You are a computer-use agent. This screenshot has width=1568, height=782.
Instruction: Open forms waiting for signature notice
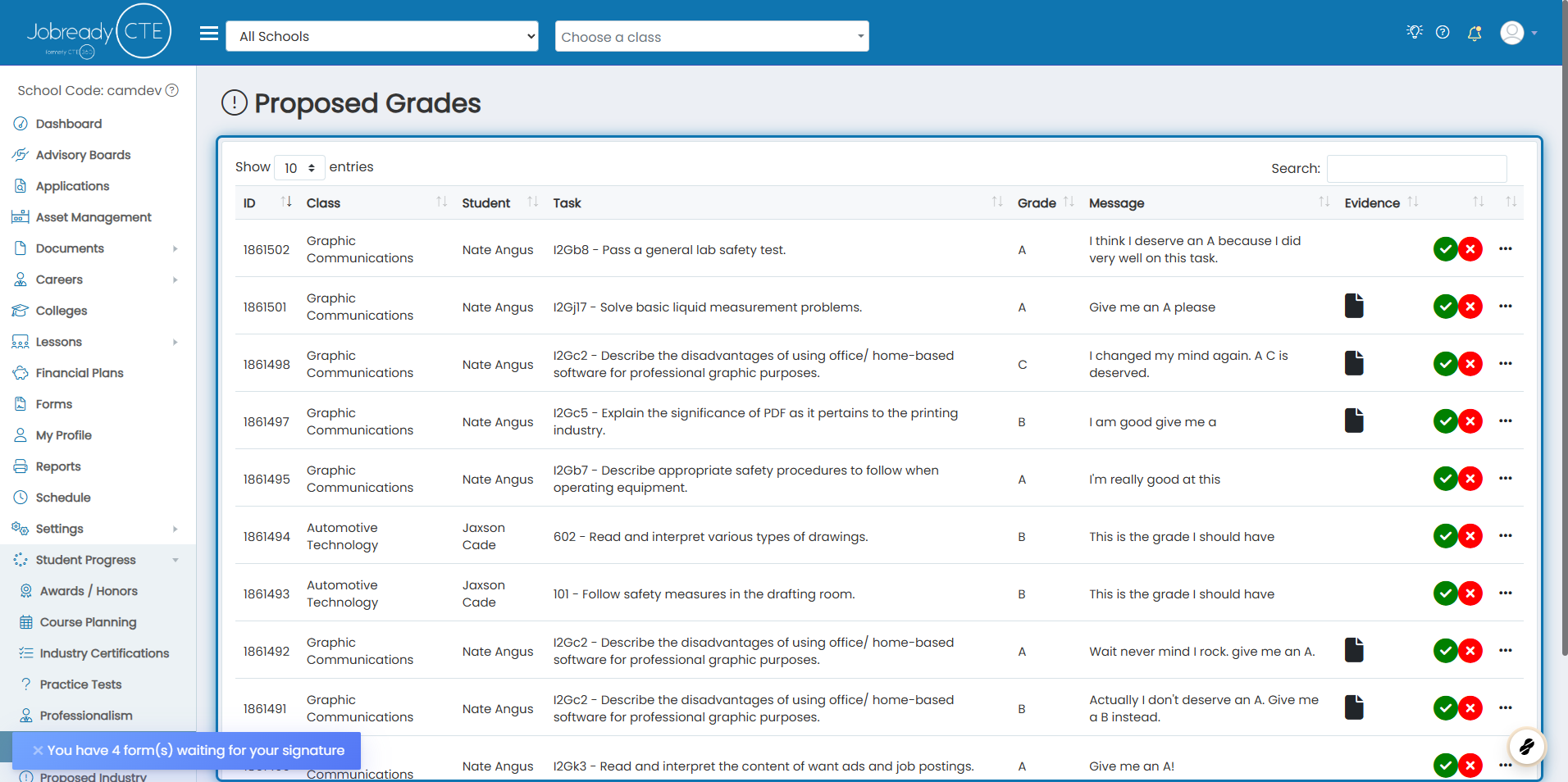(x=196, y=750)
